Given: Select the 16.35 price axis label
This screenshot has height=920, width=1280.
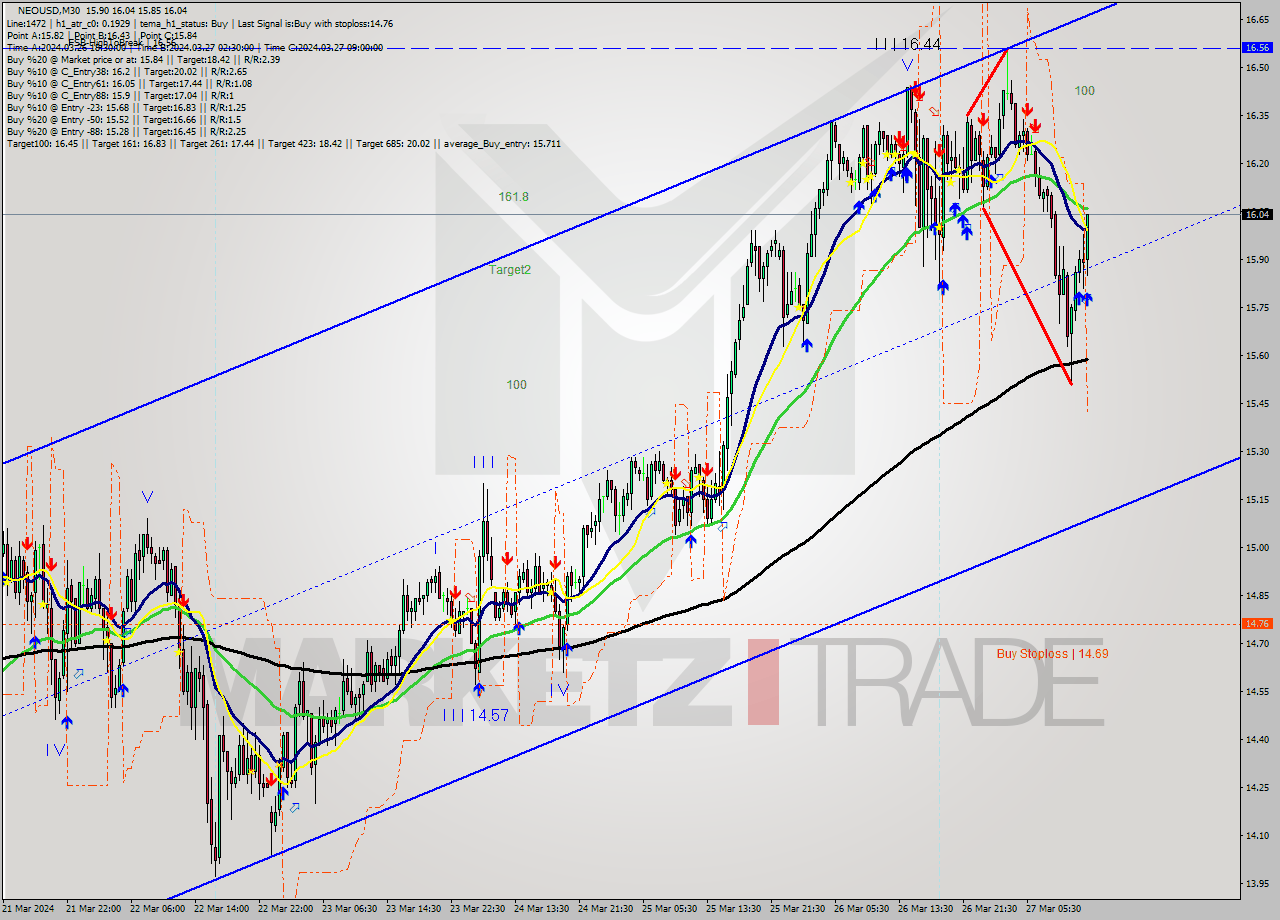Looking at the screenshot, I should coord(1257,115).
